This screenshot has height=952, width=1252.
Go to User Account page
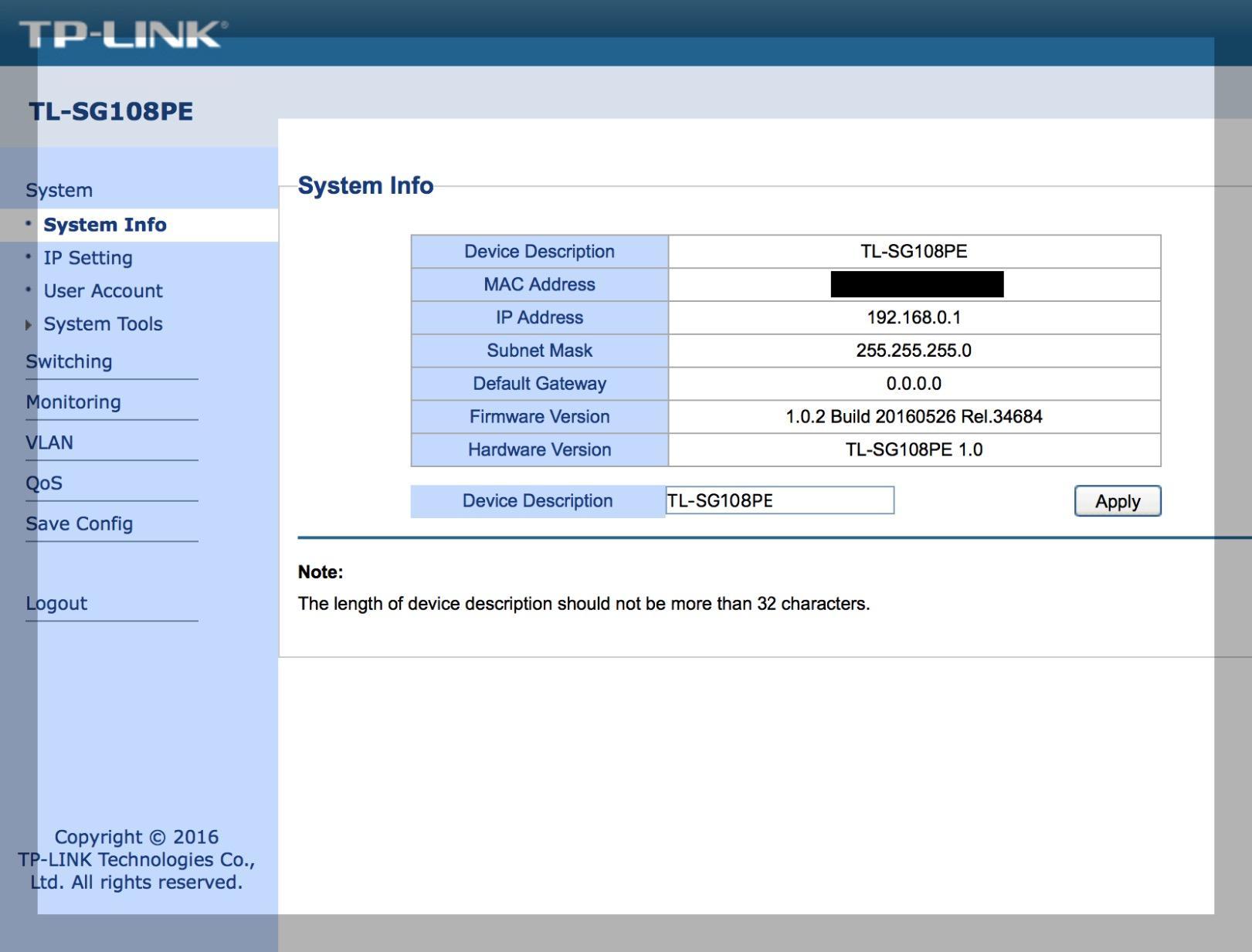tap(103, 291)
